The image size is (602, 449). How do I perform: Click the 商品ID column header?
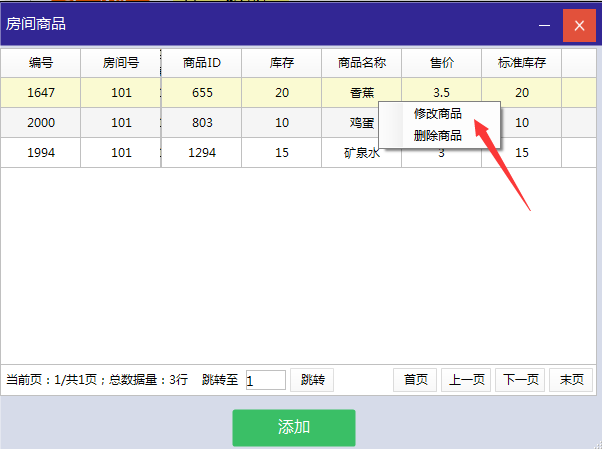coord(201,63)
